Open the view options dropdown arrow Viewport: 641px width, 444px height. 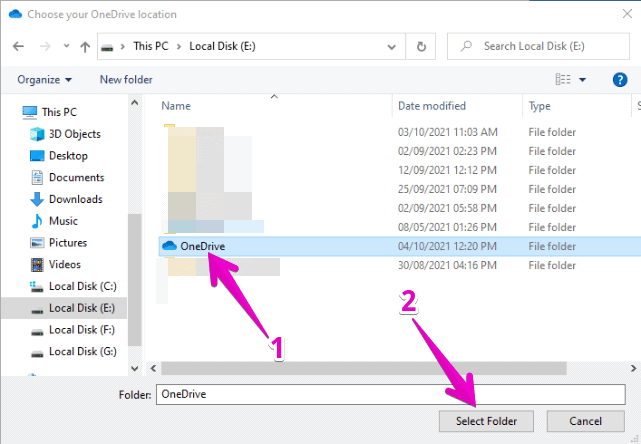[x=583, y=80]
